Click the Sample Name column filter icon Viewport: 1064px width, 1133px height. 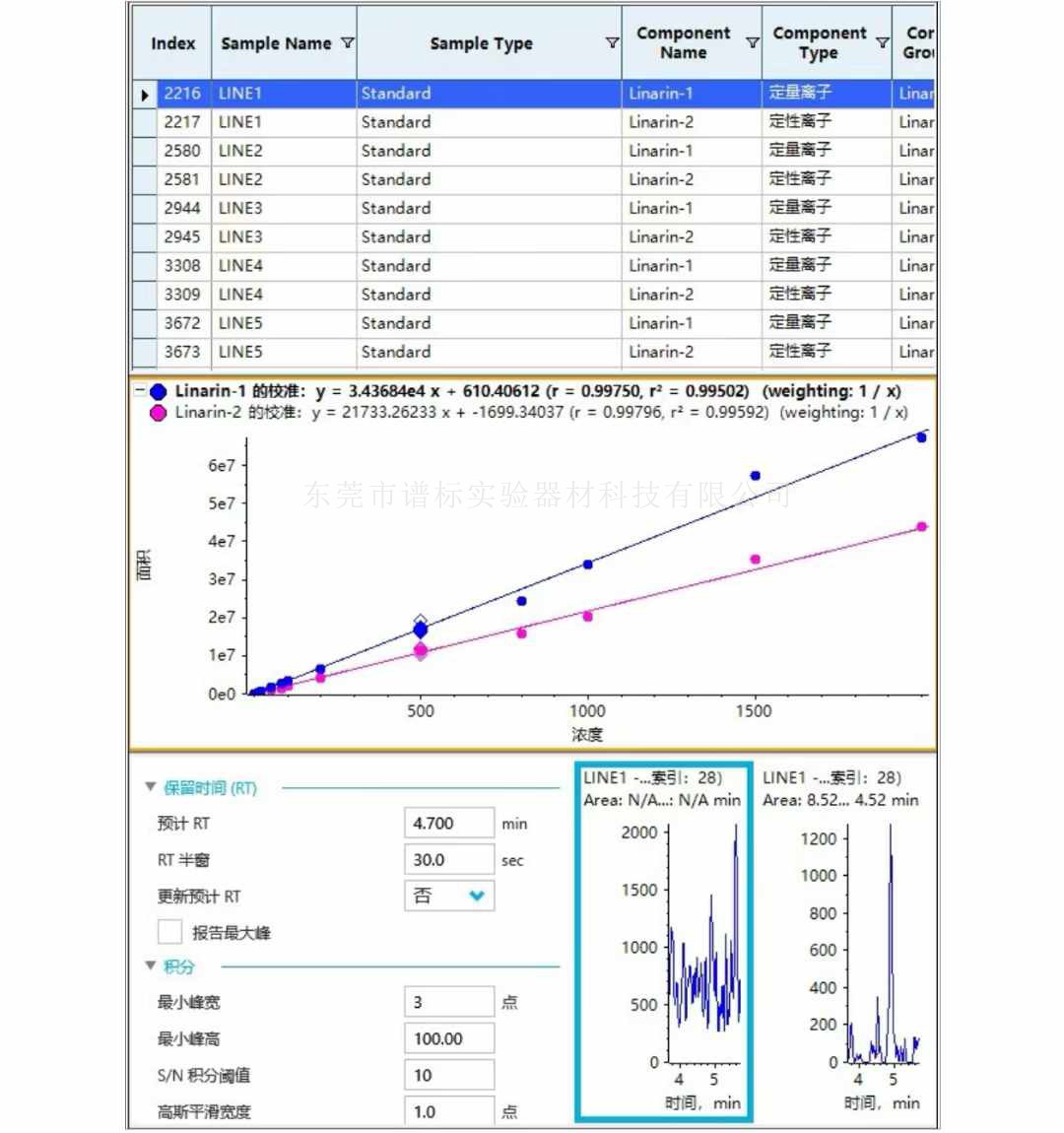(x=347, y=43)
